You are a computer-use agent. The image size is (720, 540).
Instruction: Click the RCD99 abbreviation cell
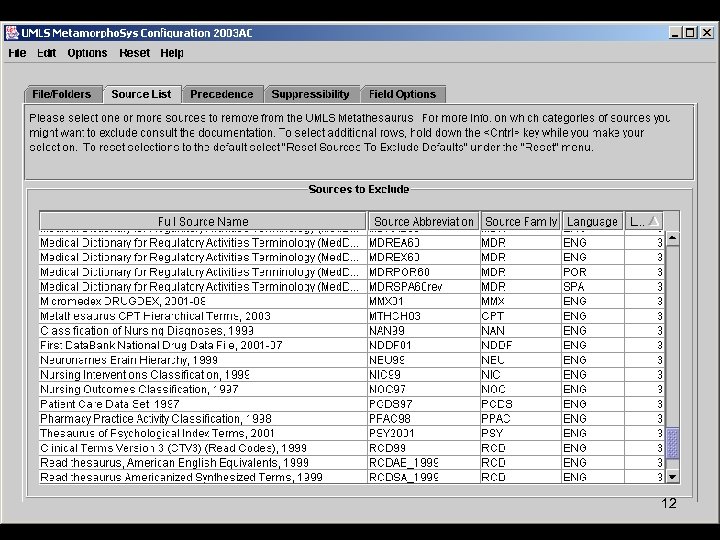coord(423,448)
